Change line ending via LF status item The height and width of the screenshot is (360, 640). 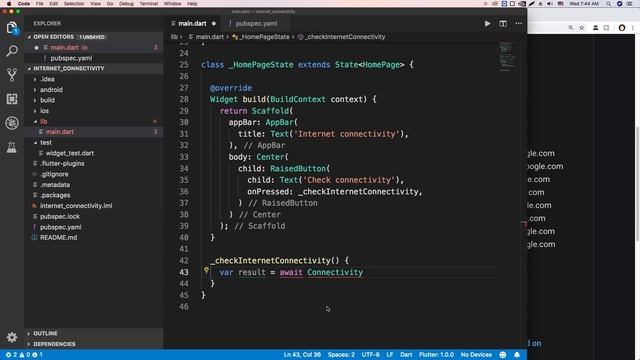pyautogui.click(x=390, y=355)
